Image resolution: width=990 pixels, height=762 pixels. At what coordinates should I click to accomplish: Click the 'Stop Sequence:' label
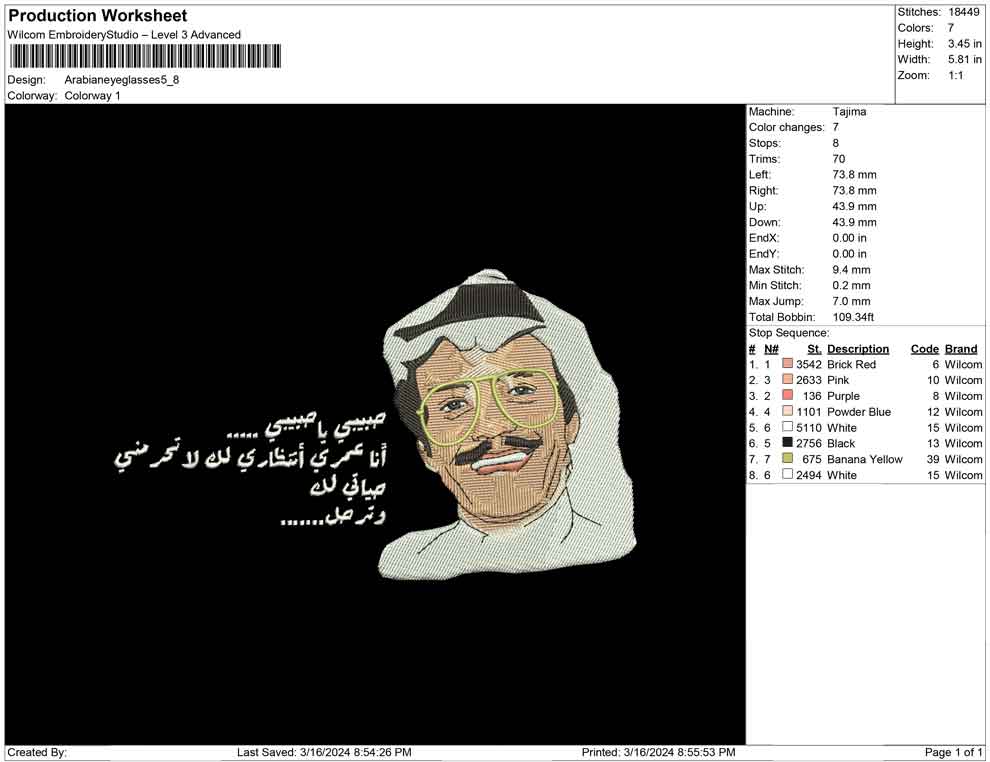pos(789,333)
